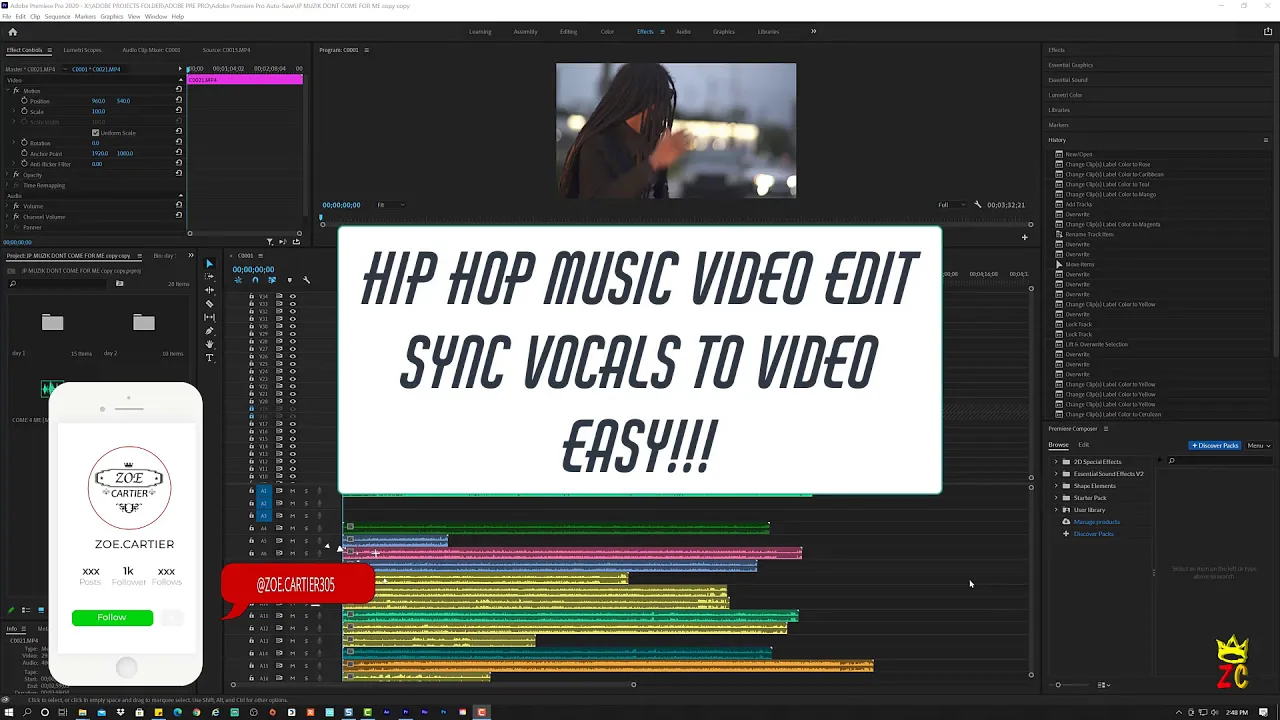Show more workspaces overflow chevron
This screenshot has width=1280, height=720.
coord(813,31)
